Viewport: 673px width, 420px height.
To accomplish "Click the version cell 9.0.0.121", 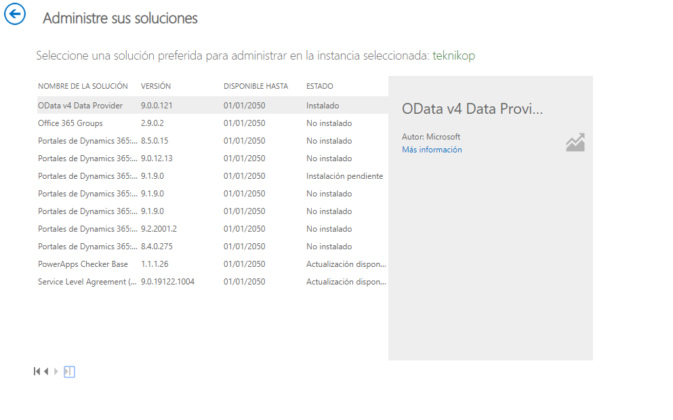I will [157, 106].
